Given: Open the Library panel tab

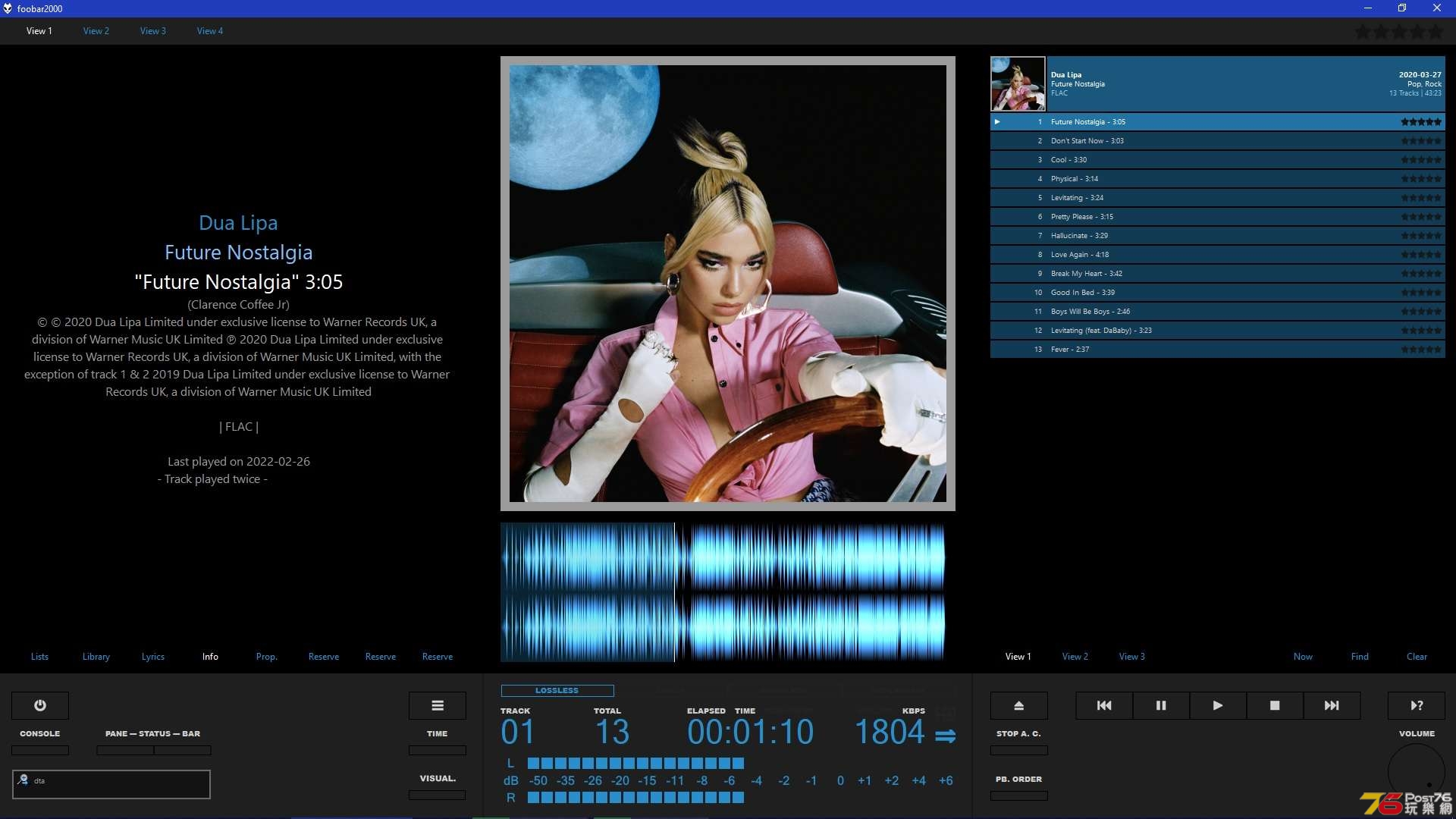Looking at the screenshot, I should point(96,657).
